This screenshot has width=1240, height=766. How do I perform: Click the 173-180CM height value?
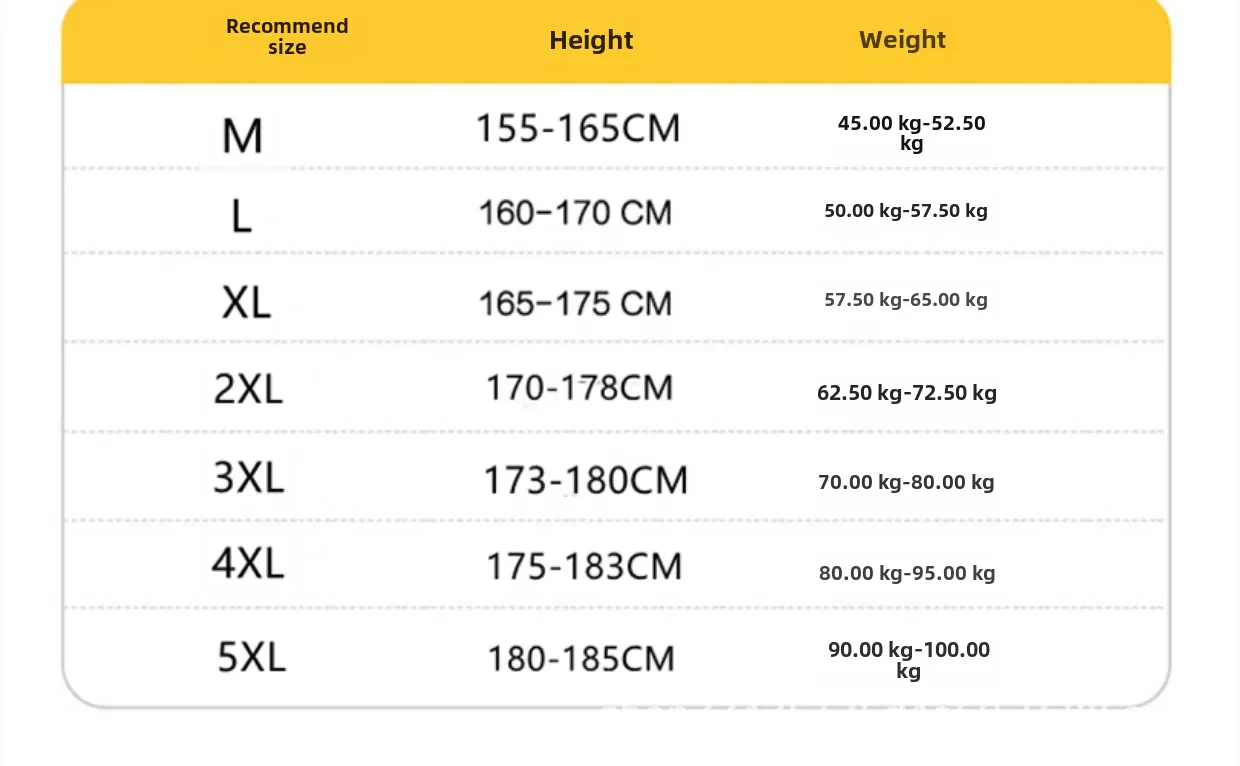585,481
